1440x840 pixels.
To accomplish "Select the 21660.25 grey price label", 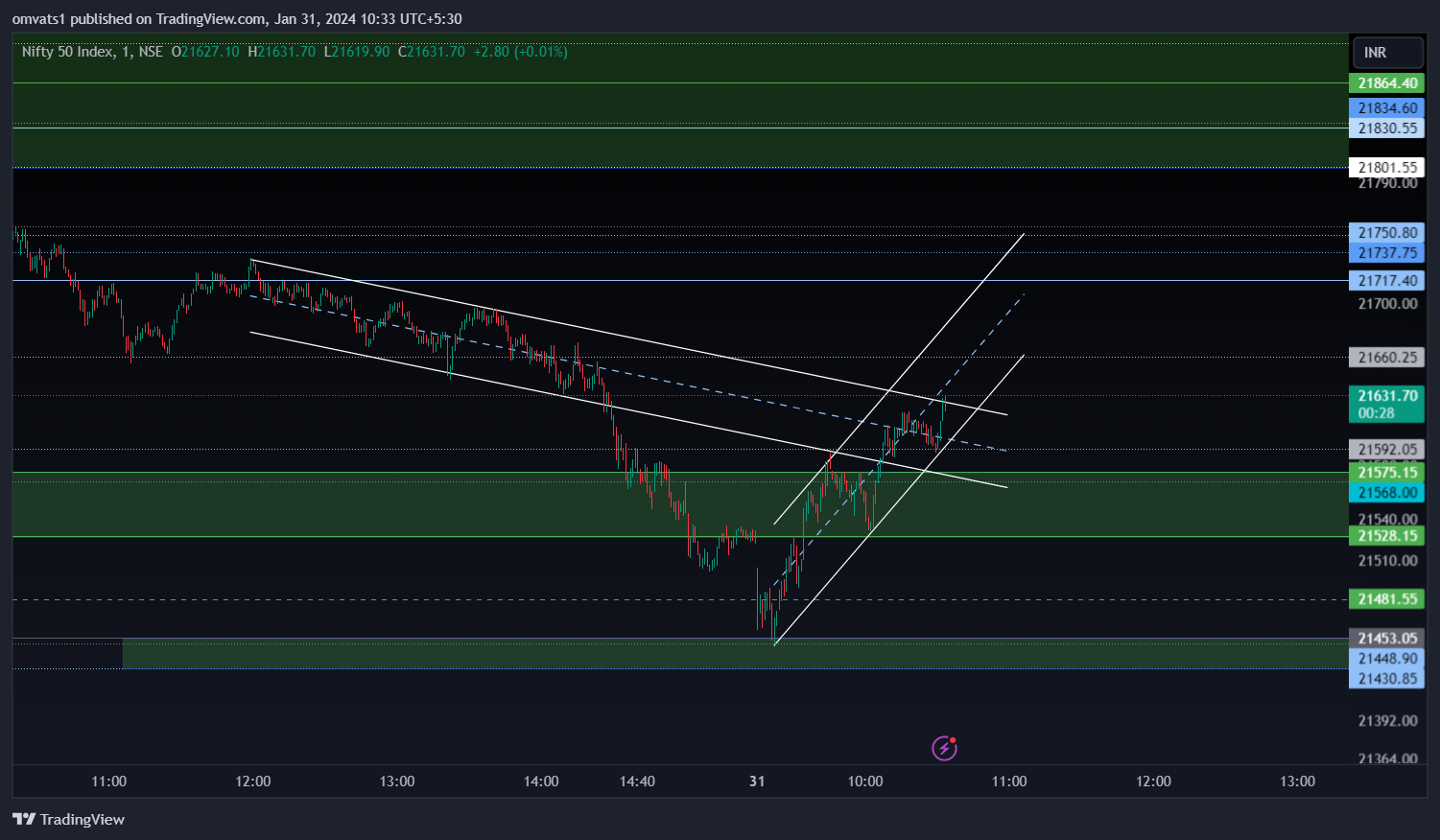I will tap(1386, 358).
